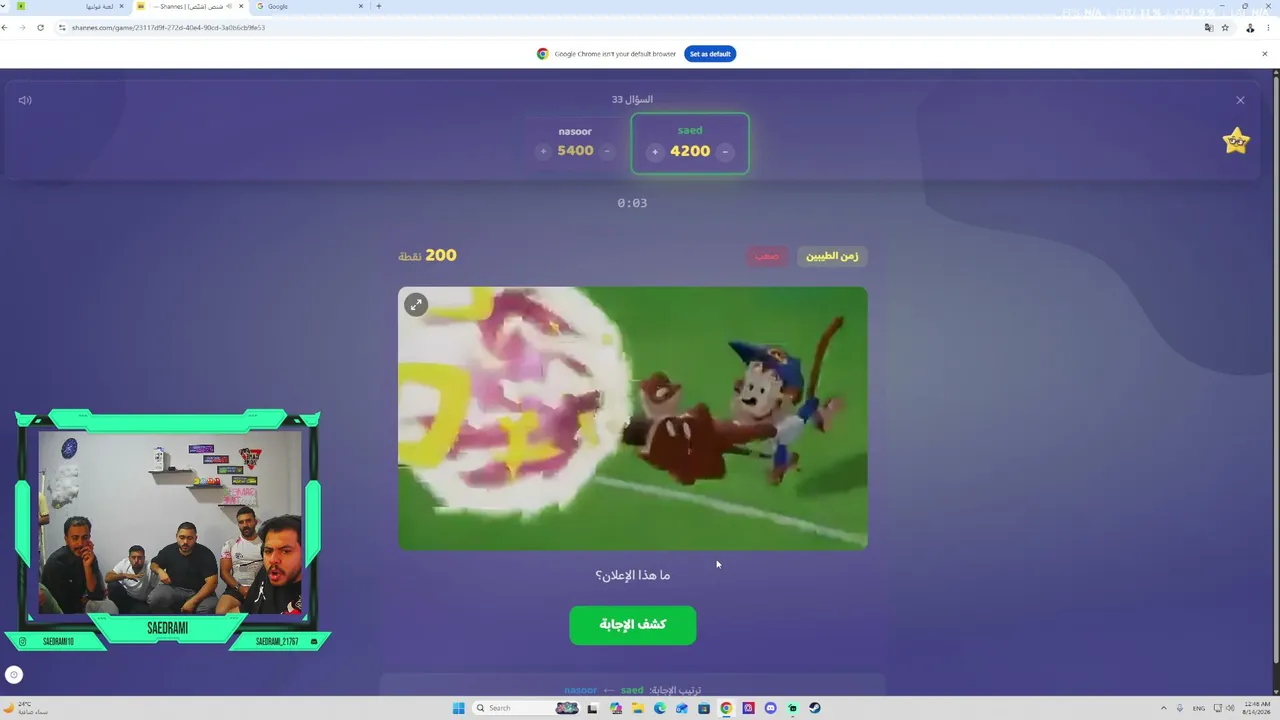Close the question view with the X icon

(x=1240, y=100)
